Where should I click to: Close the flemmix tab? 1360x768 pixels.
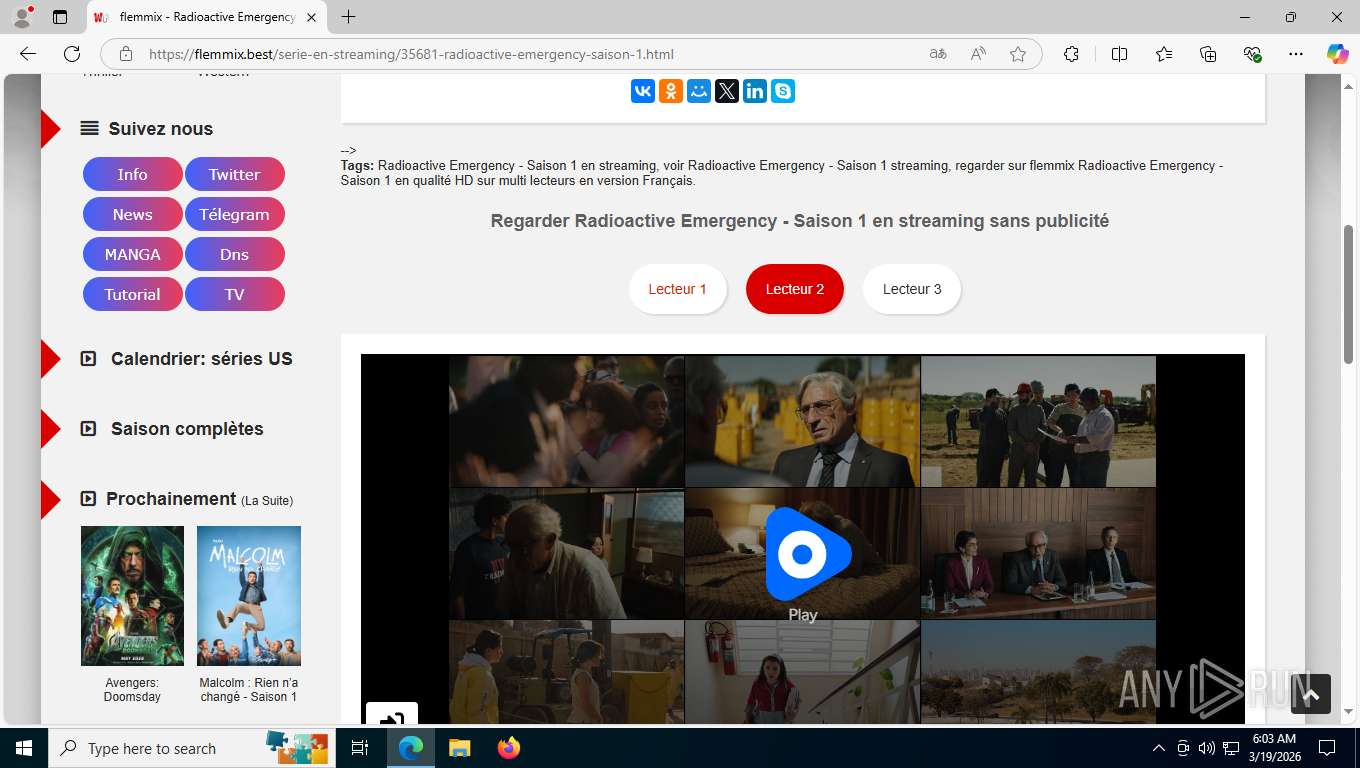coord(311,17)
